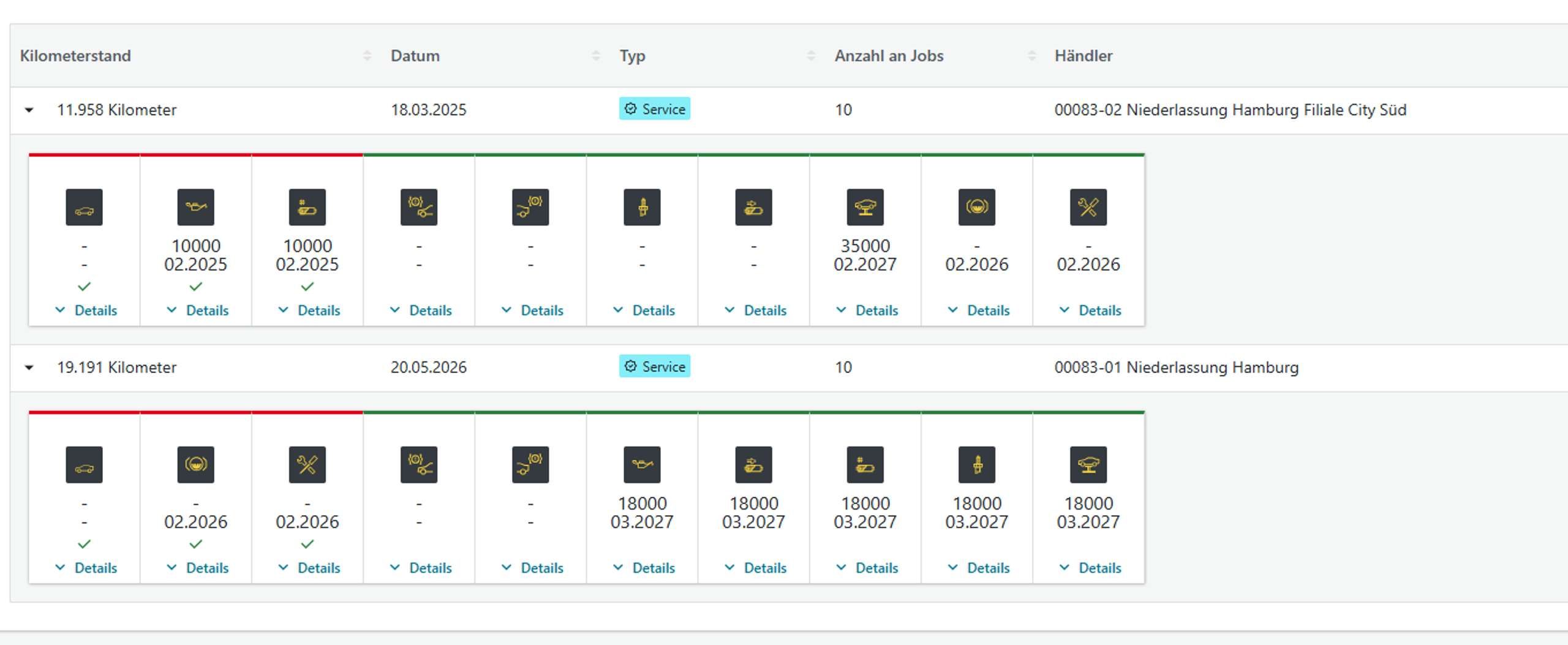
Task: Click Service badge in the 20.05.2026 row
Action: [x=654, y=366]
